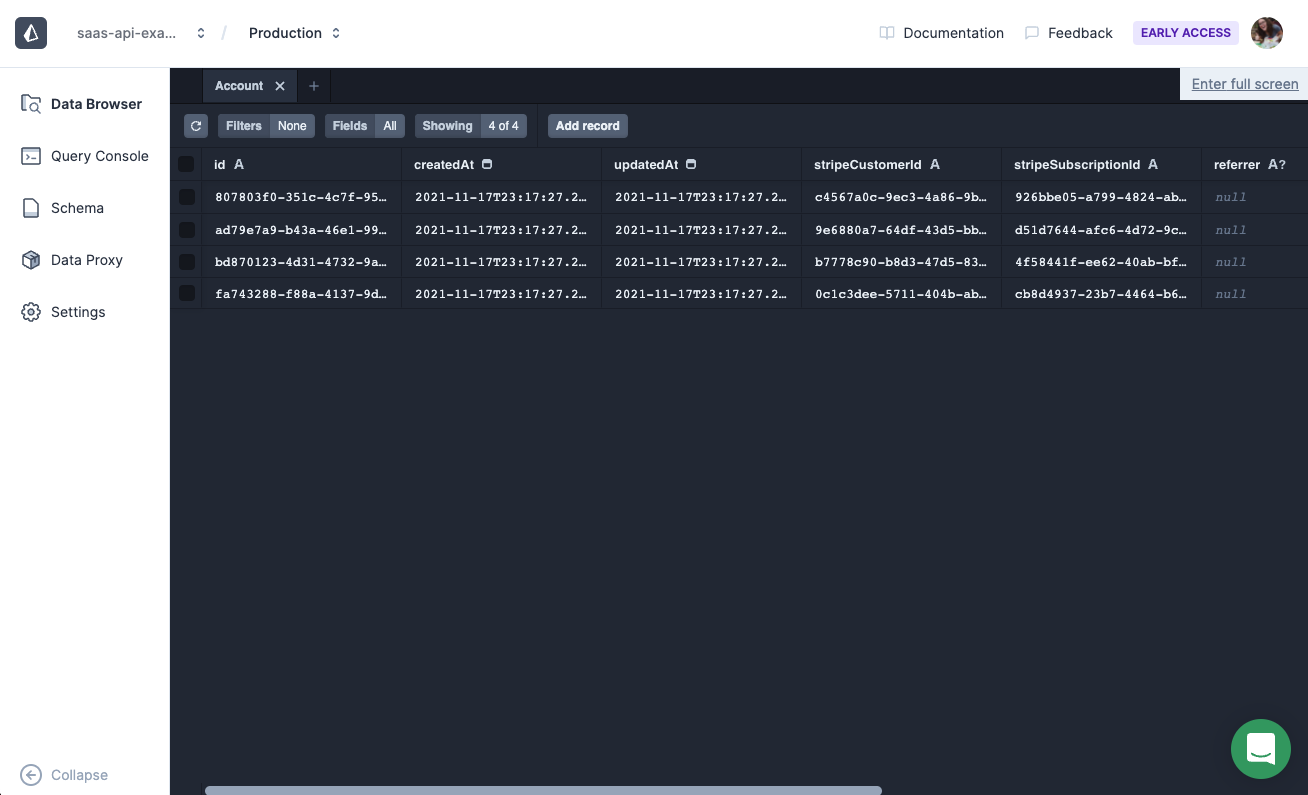Viewport: 1308px width, 795px height.
Task: Open the Feedback link
Action: point(1068,33)
